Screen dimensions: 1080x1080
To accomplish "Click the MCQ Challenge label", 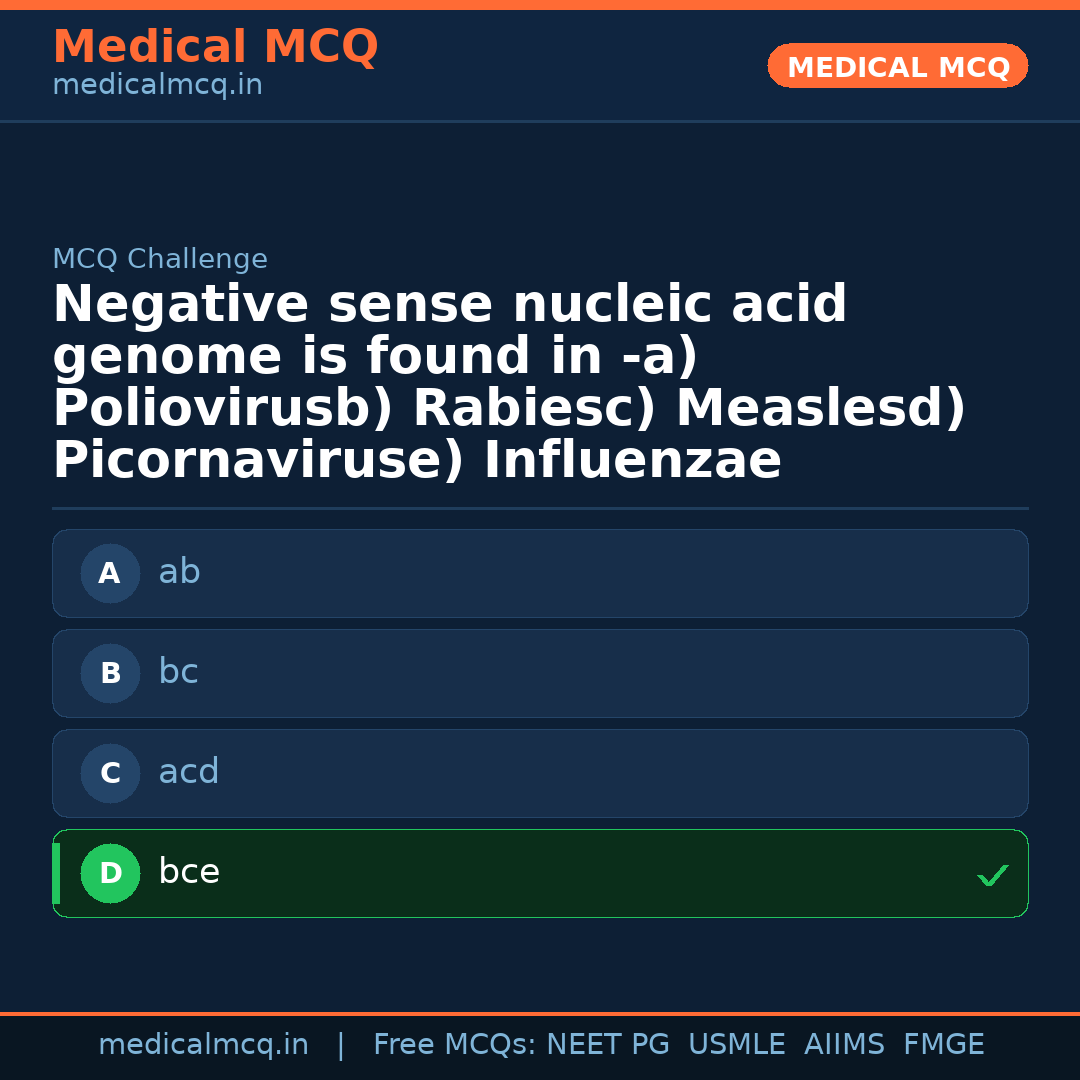I will click(160, 259).
